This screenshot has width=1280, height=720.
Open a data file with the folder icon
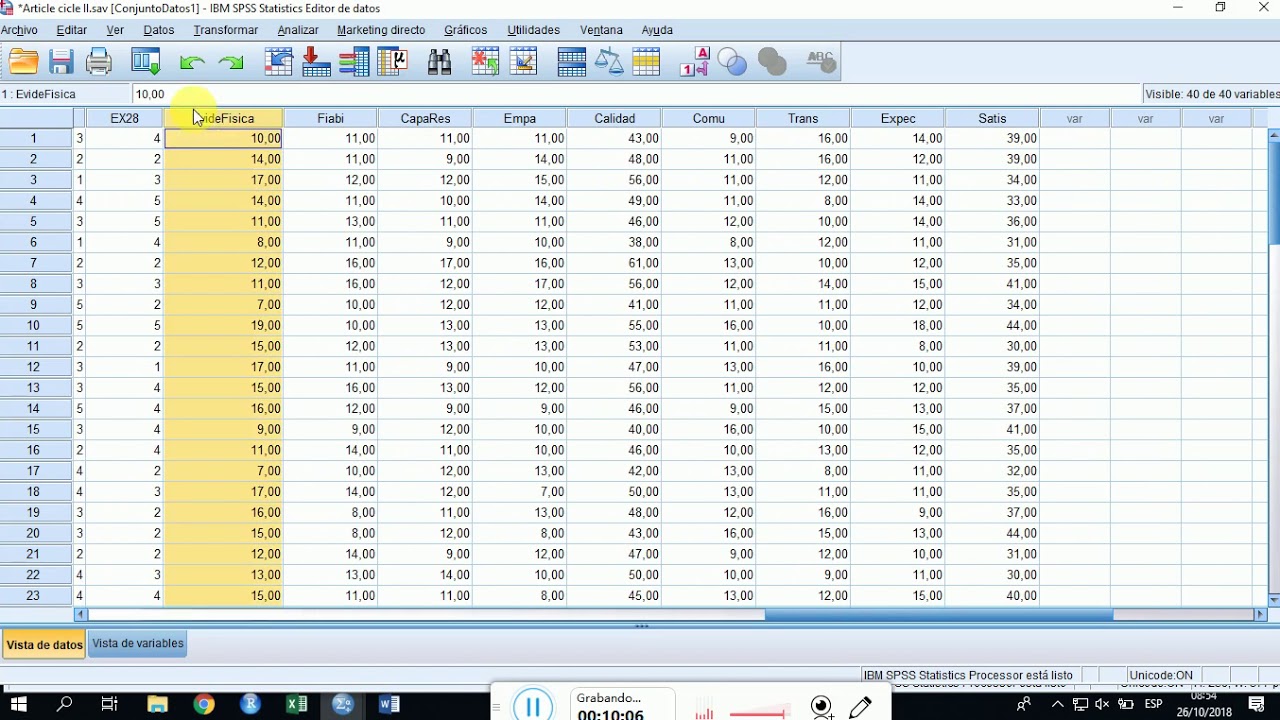[x=23, y=62]
